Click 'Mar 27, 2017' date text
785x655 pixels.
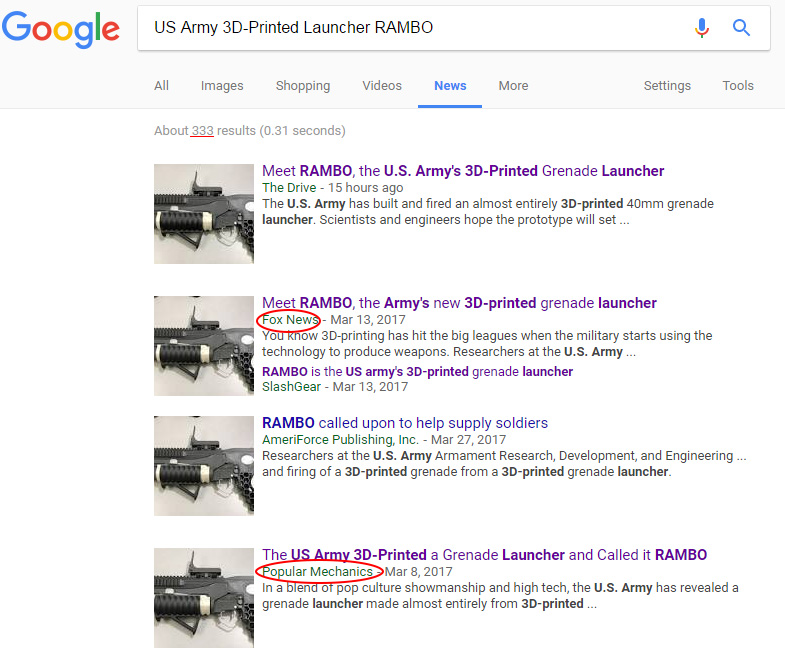click(469, 440)
